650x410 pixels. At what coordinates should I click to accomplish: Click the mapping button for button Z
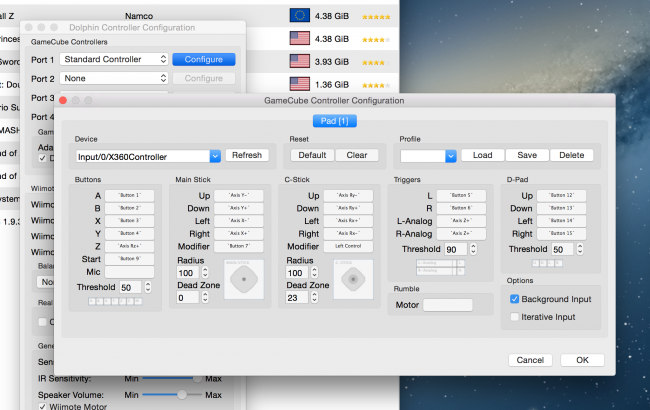(x=130, y=246)
